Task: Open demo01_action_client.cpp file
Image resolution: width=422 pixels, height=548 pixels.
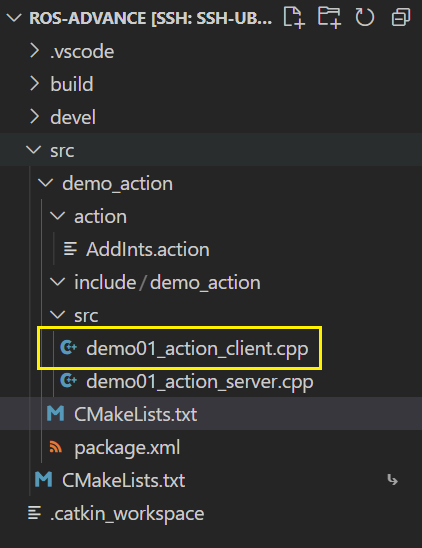Action: click(197, 349)
